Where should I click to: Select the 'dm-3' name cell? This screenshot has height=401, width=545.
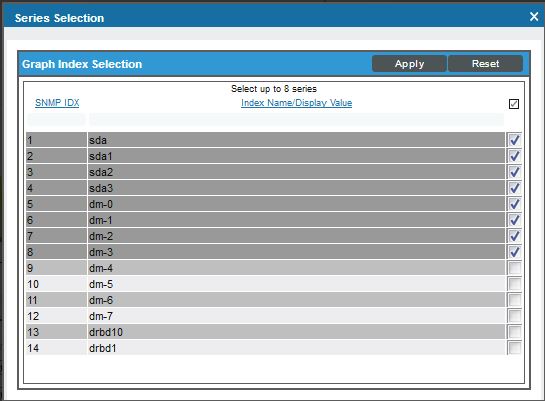pos(296,252)
